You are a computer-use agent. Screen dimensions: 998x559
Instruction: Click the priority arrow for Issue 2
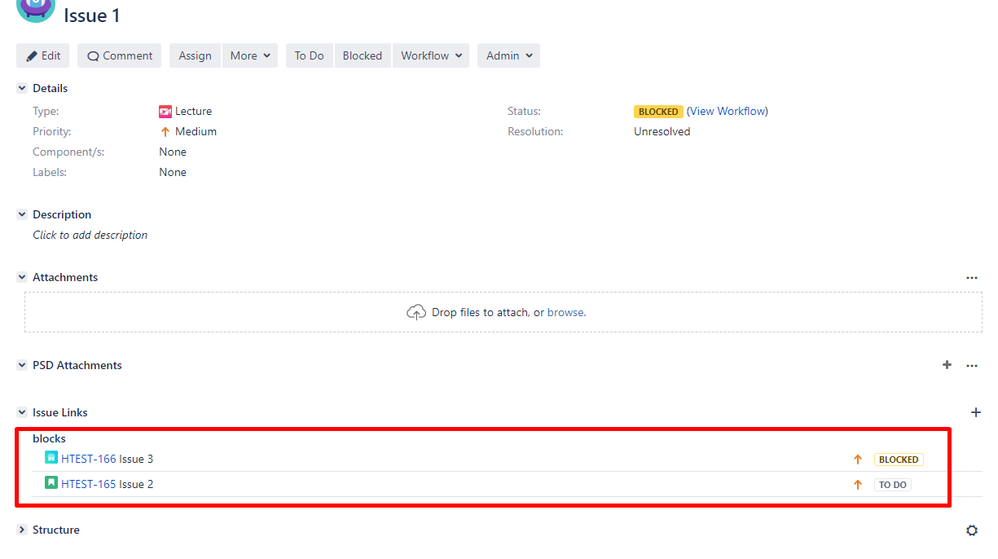[x=858, y=485]
